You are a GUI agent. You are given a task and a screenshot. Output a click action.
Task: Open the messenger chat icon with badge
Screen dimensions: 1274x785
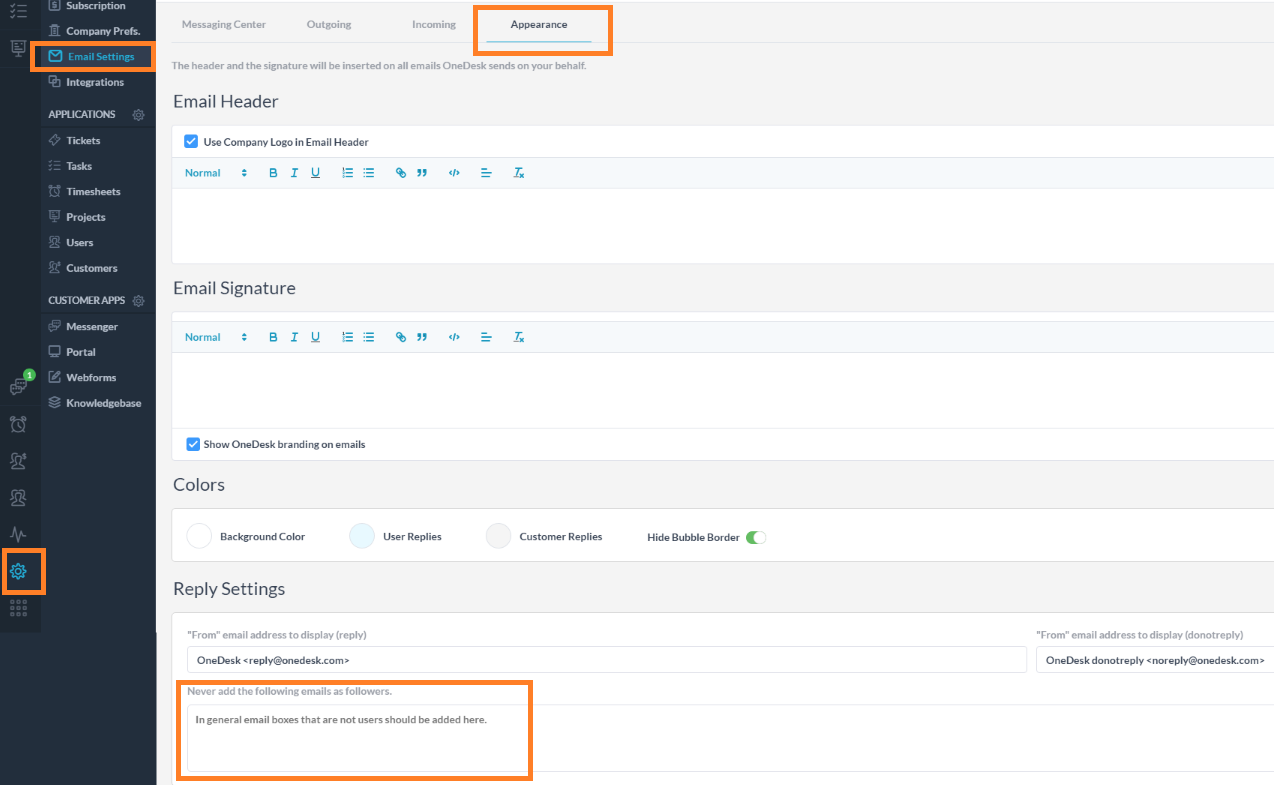[18, 387]
